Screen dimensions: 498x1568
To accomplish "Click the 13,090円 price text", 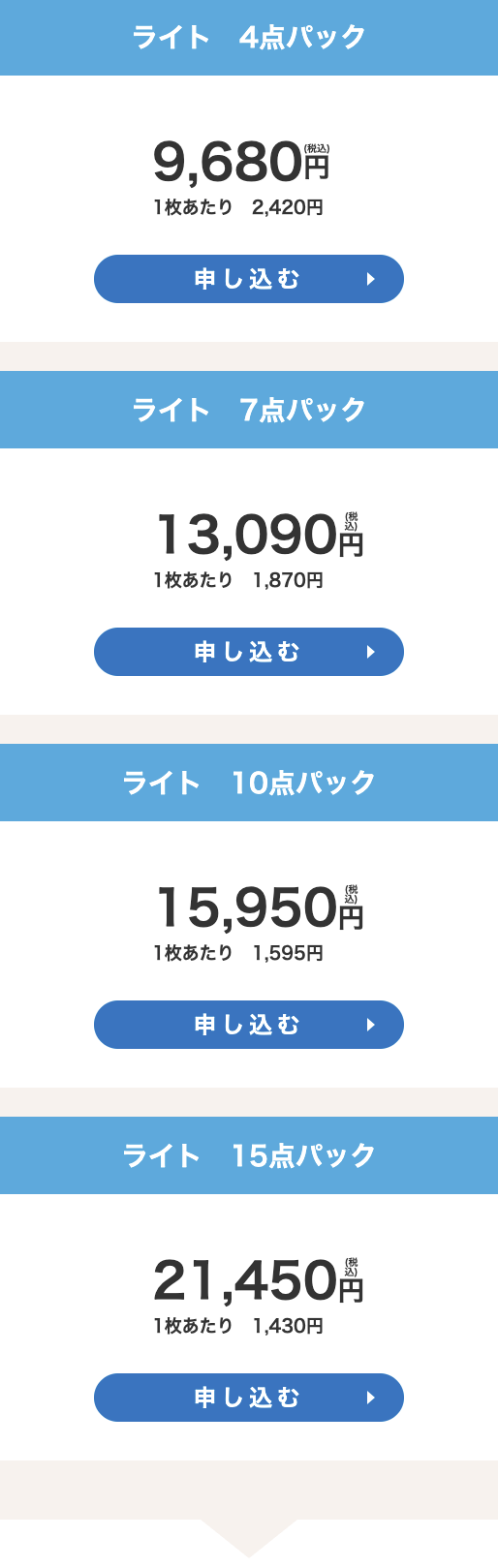I will pos(259,535).
